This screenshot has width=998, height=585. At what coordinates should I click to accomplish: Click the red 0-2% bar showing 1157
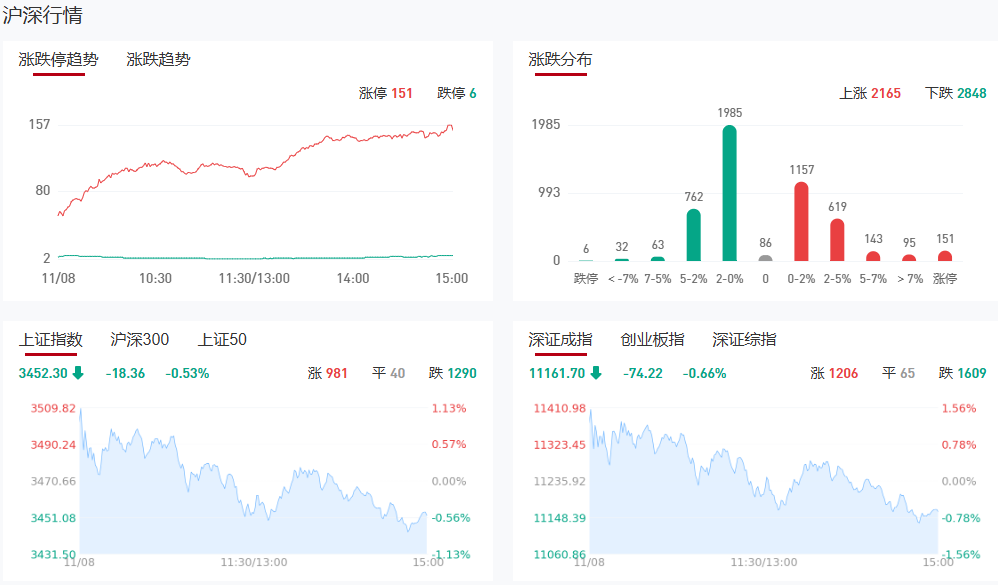(801, 221)
